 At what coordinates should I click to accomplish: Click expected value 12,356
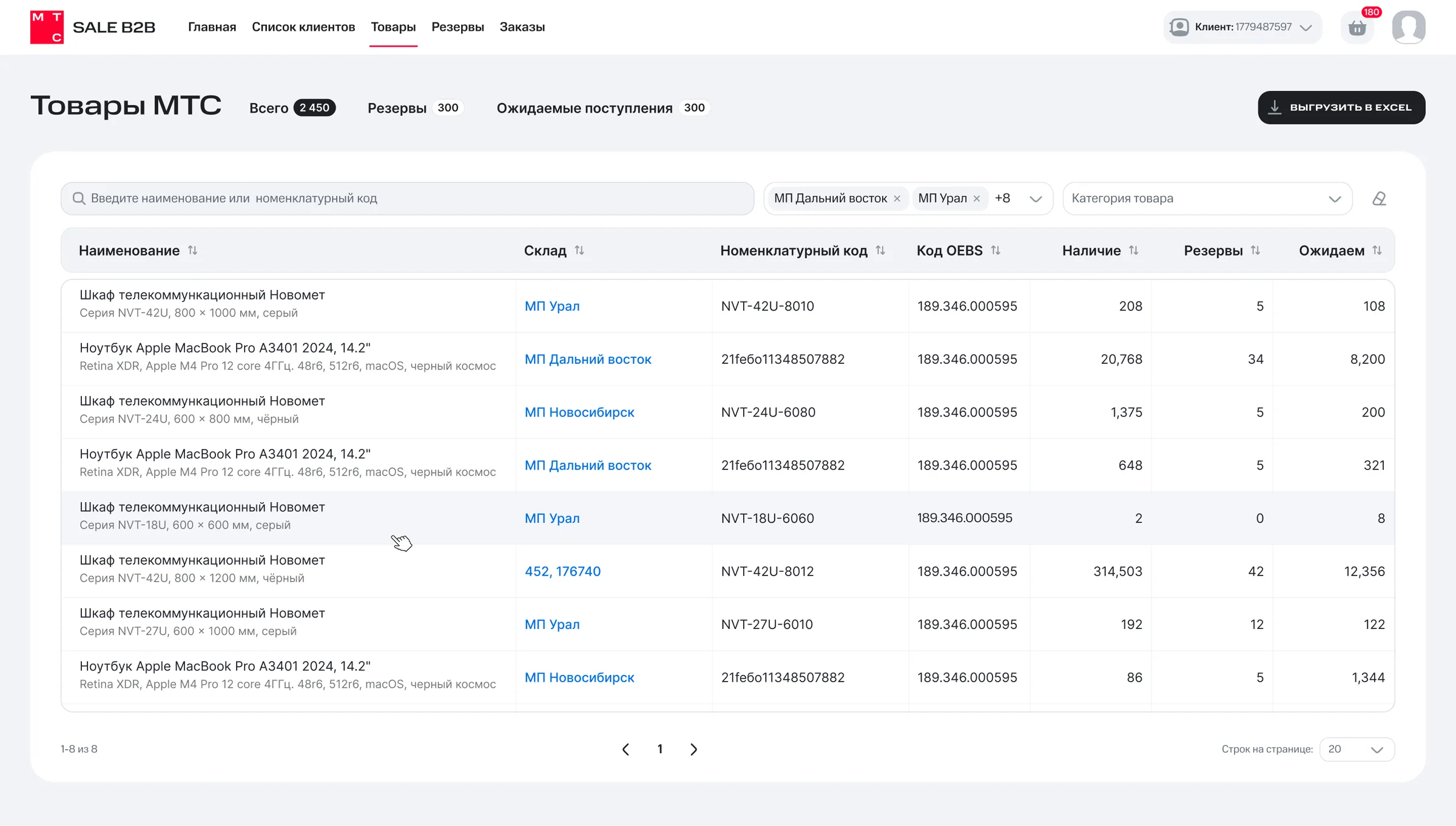1364,571
